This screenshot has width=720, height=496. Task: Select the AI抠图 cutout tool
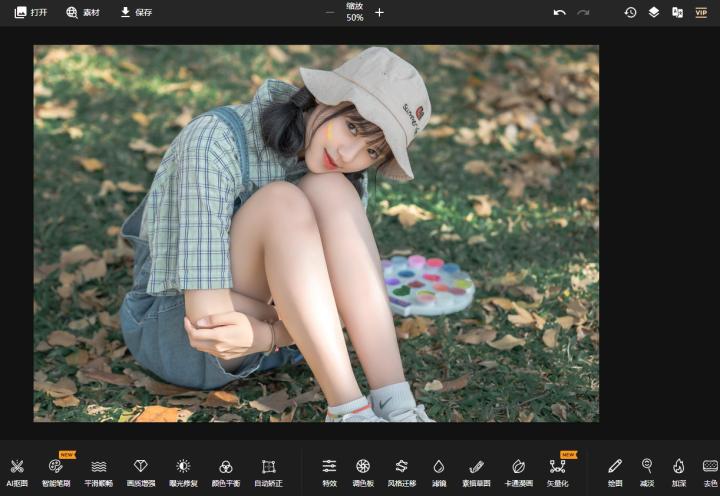point(17,471)
